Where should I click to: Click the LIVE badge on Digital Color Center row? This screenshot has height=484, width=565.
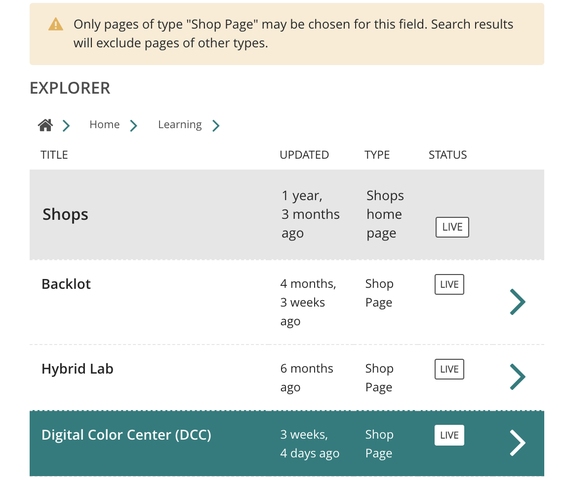[x=449, y=435]
